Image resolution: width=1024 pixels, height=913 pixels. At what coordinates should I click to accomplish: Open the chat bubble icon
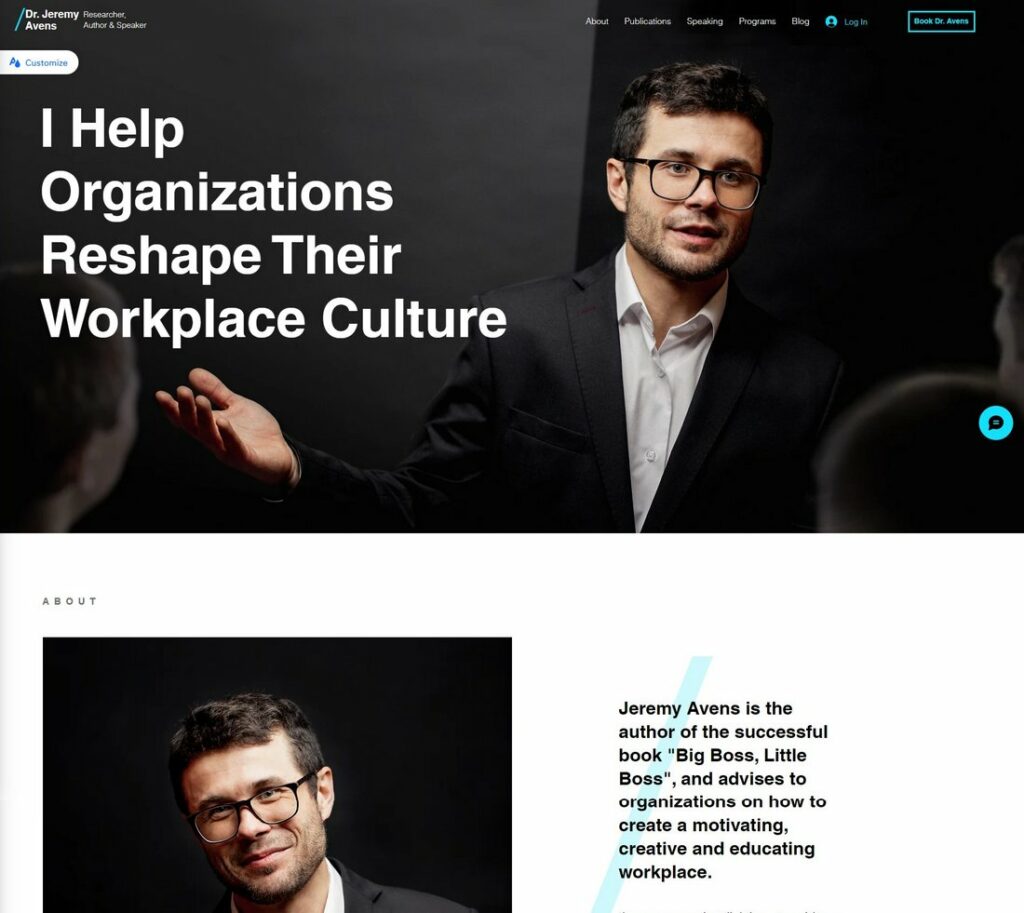click(995, 423)
